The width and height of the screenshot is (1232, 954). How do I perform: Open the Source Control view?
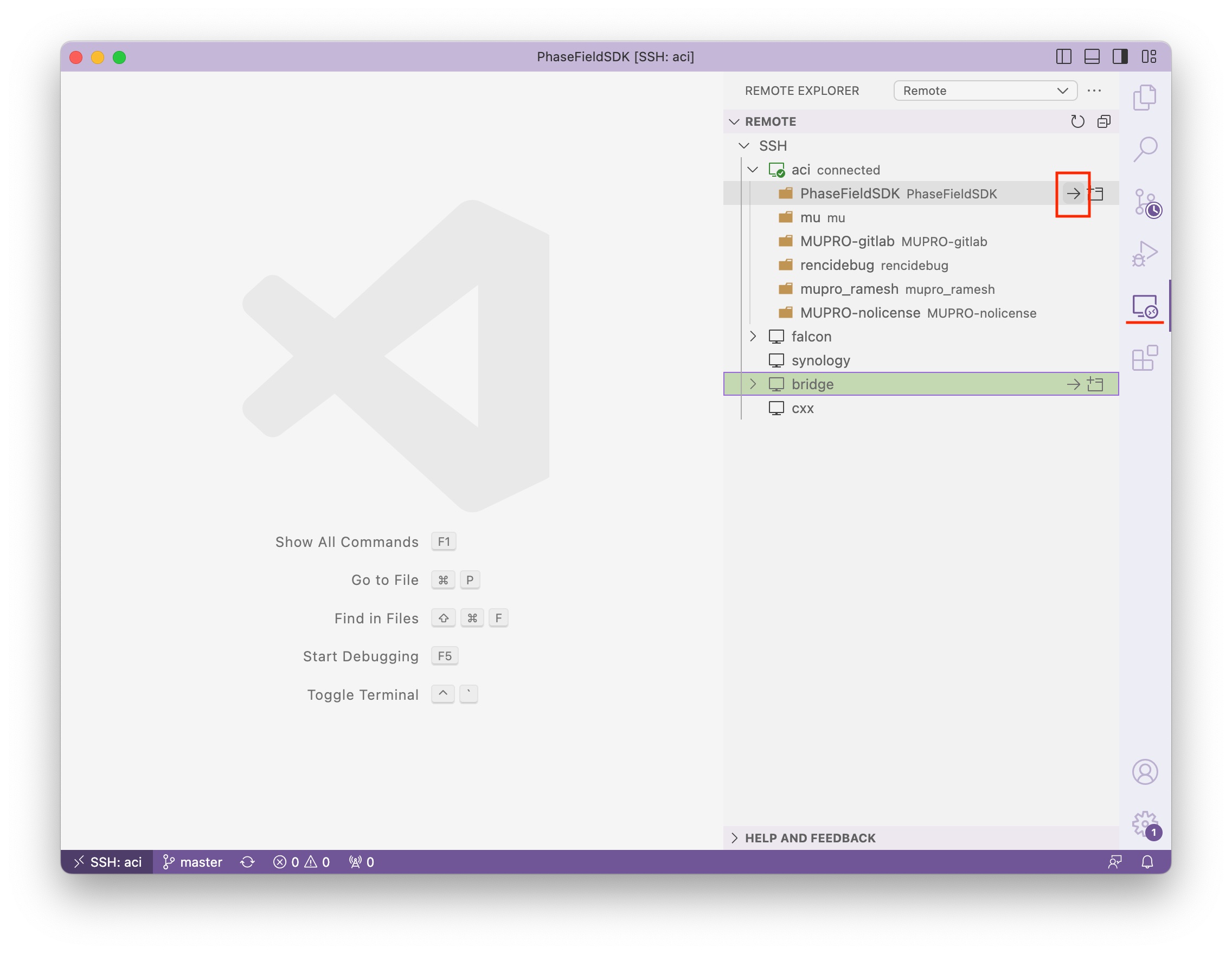click(1145, 202)
